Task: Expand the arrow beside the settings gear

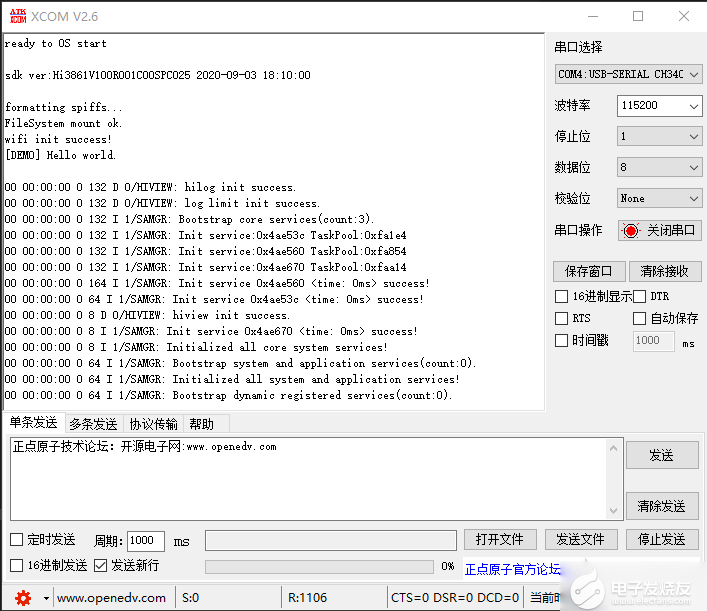Action: 46,598
